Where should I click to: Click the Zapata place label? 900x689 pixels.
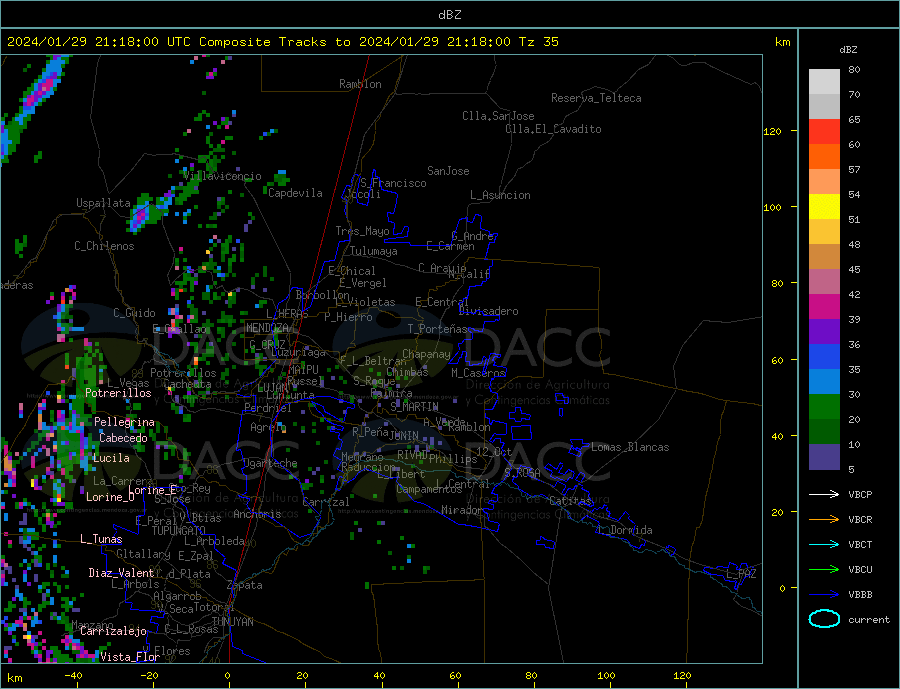point(245,585)
